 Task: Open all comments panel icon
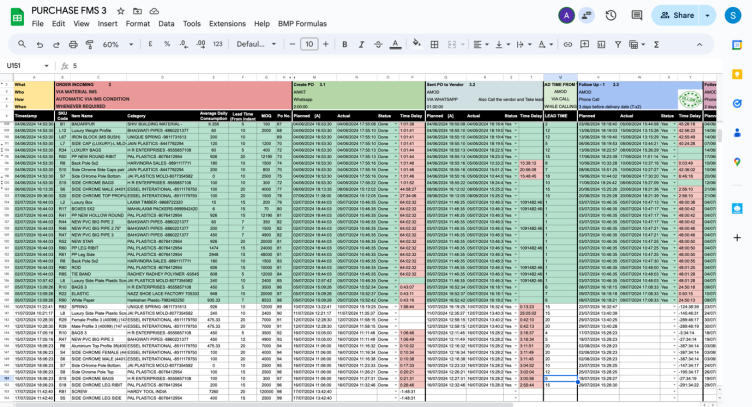637,15
